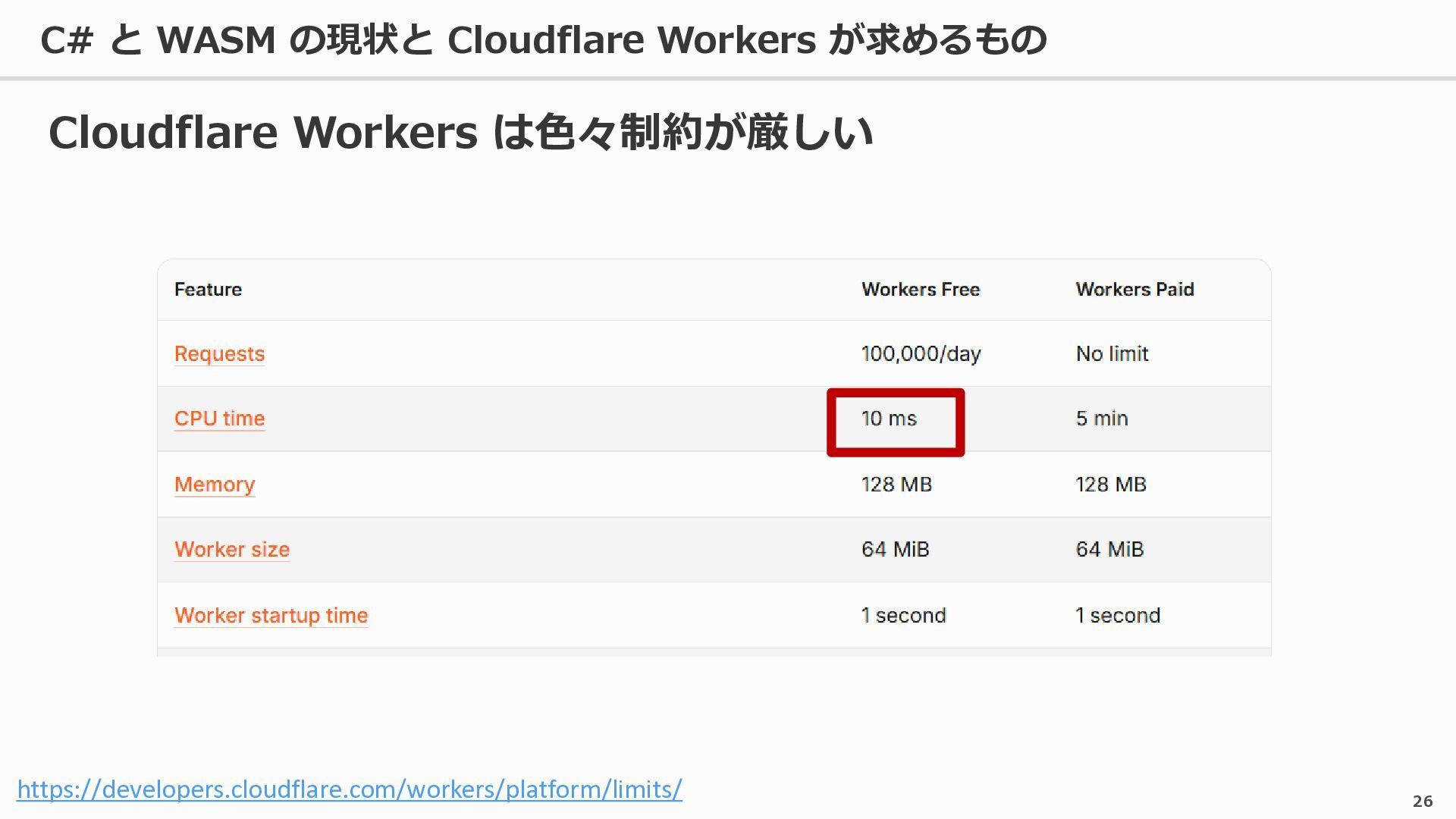This screenshot has height=819, width=1456.
Task: Click the red-boxed 10 ms value
Action: pos(889,419)
